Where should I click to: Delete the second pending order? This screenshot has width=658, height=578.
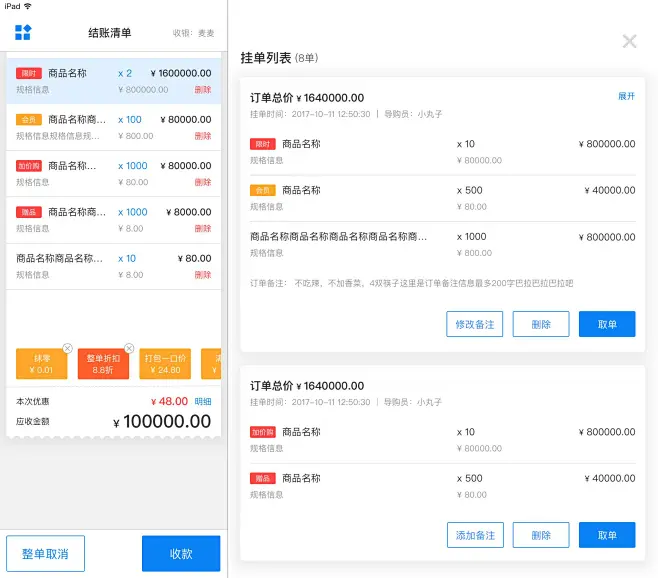coord(541,535)
